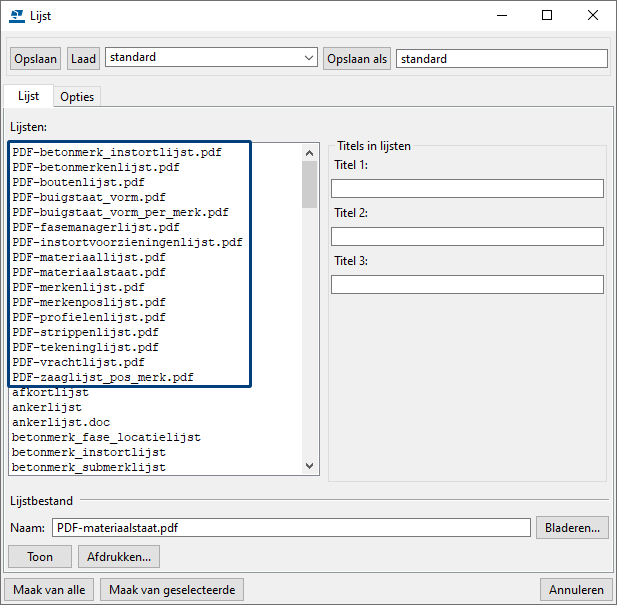Click the Laad button

pyautogui.click(x=83, y=59)
